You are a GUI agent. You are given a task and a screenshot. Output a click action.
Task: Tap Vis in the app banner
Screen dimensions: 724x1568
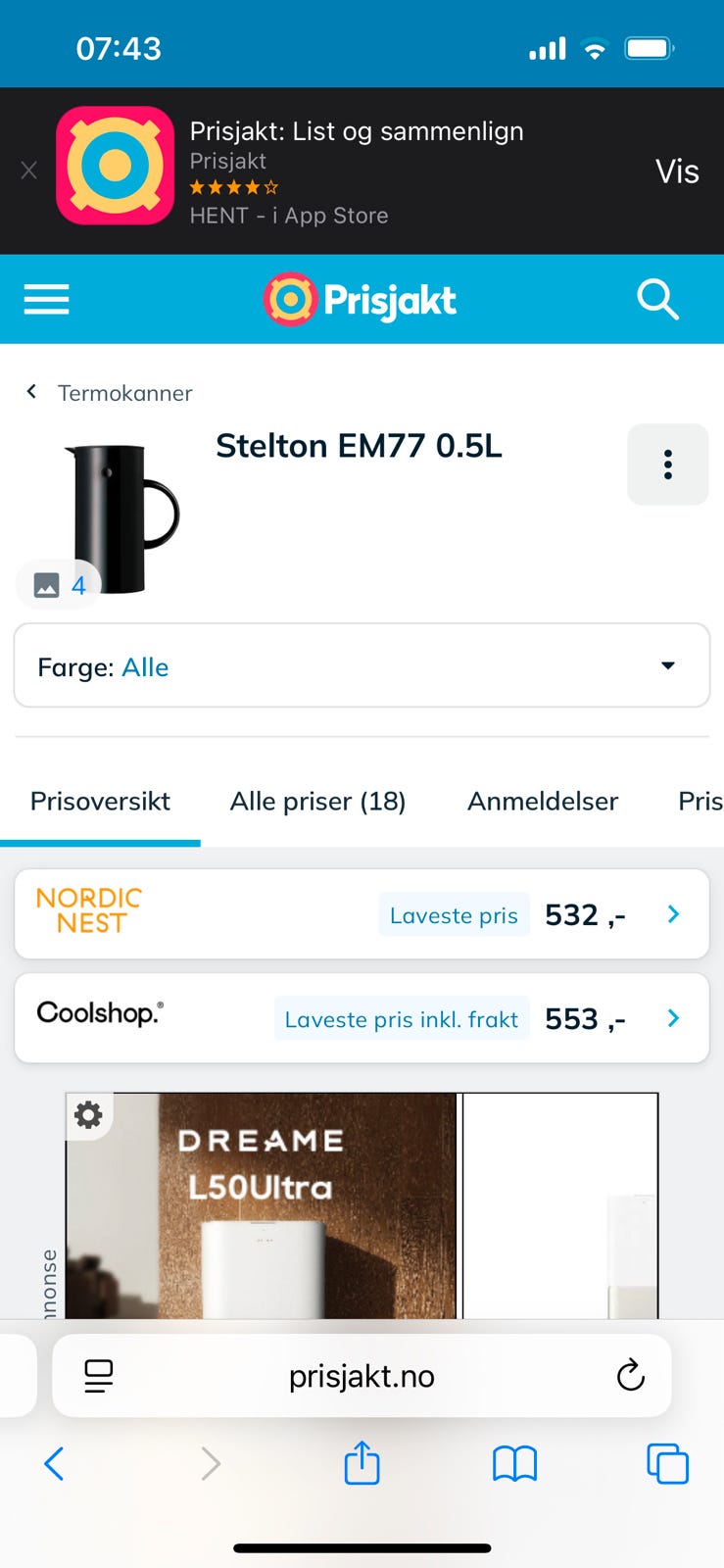coord(677,171)
